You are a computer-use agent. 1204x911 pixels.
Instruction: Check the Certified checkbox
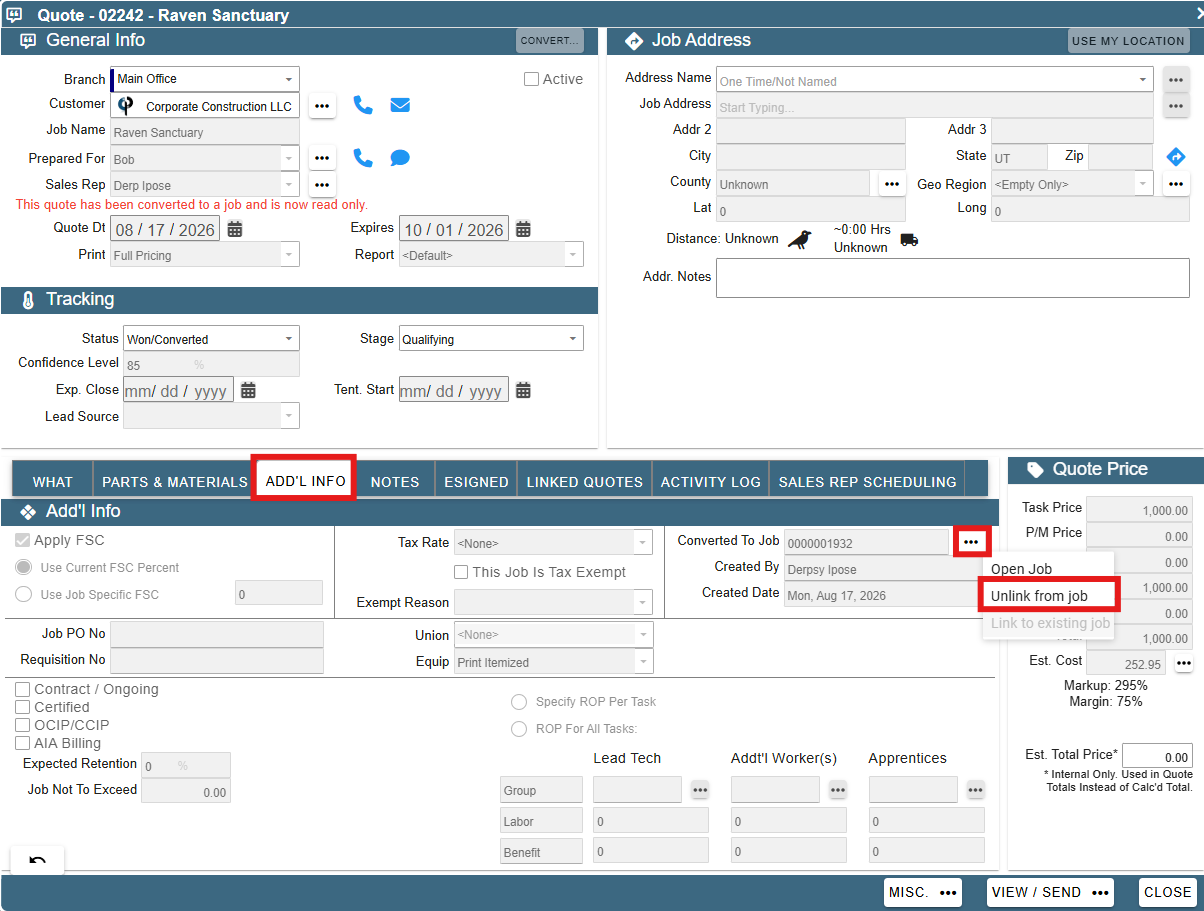(23, 707)
